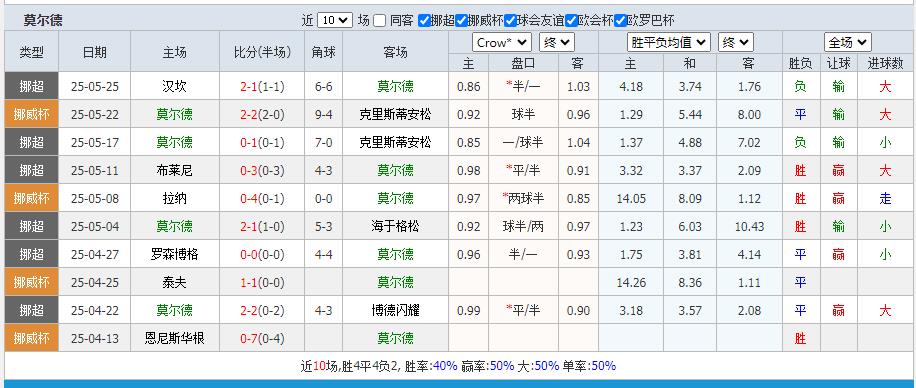Toggle the 同客 checkbox
The width and height of the screenshot is (916, 388).
tap(380, 20)
